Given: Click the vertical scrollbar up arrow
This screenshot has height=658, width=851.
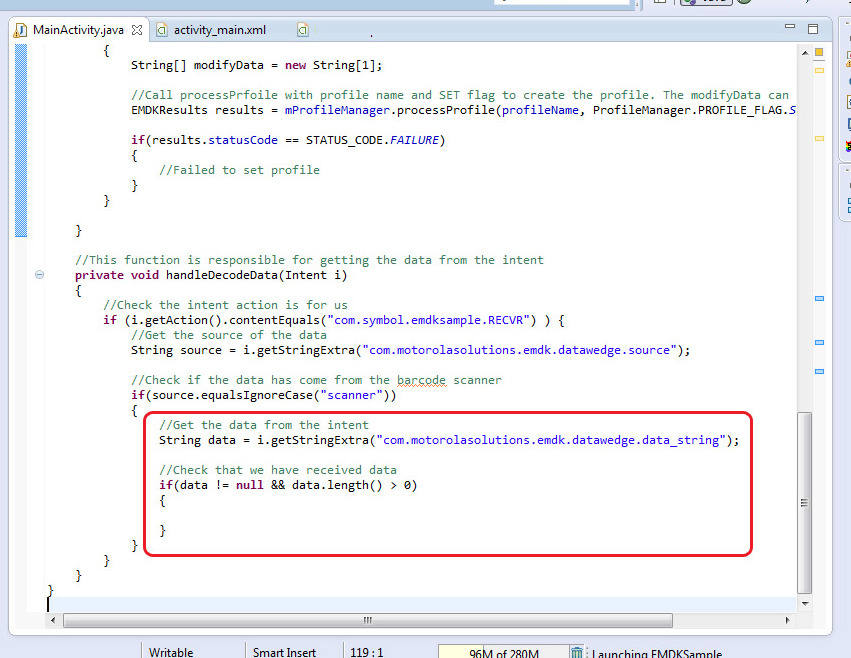Looking at the screenshot, I should [x=805, y=50].
